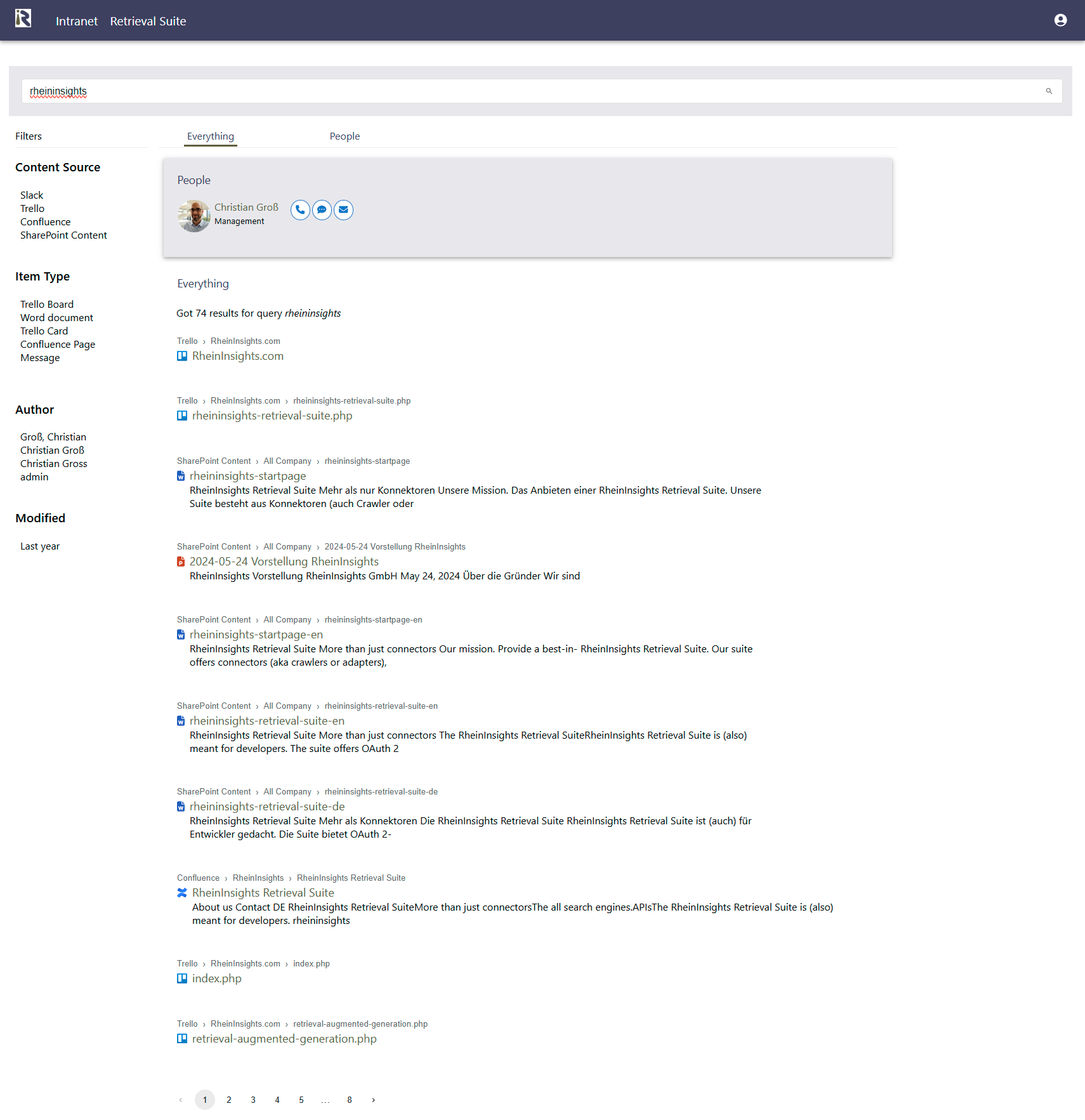Switch to the Everything tab
Viewport: 1085px width, 1120px height.
211,136
